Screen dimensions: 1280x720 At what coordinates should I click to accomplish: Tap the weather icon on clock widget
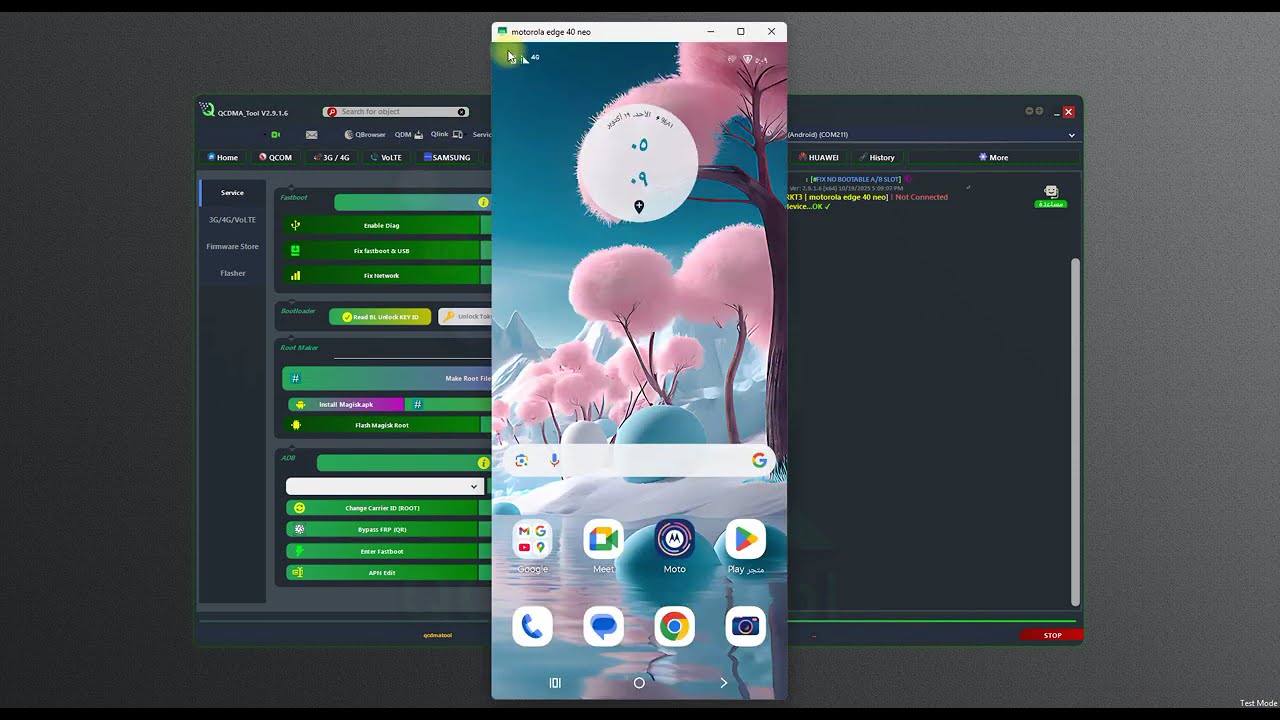639,206
